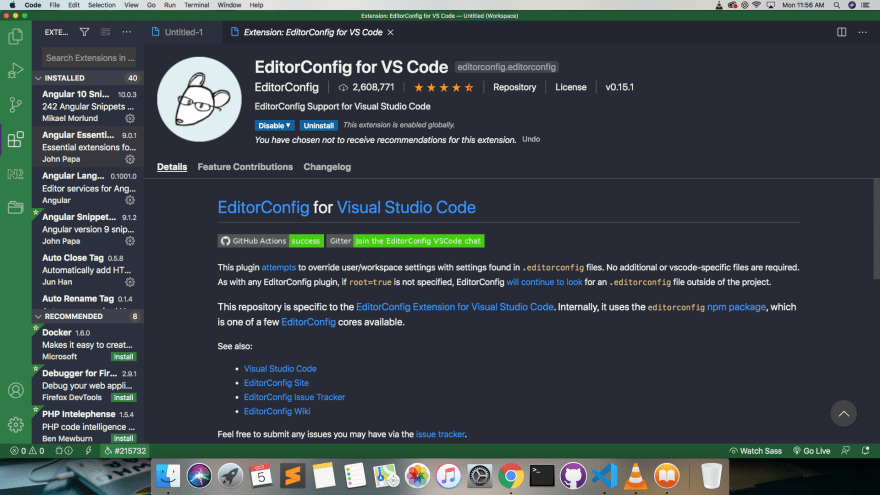Click the GitHub Actions success badge
The width and height of the screenshot is (880, 495).
pos(271,241)
